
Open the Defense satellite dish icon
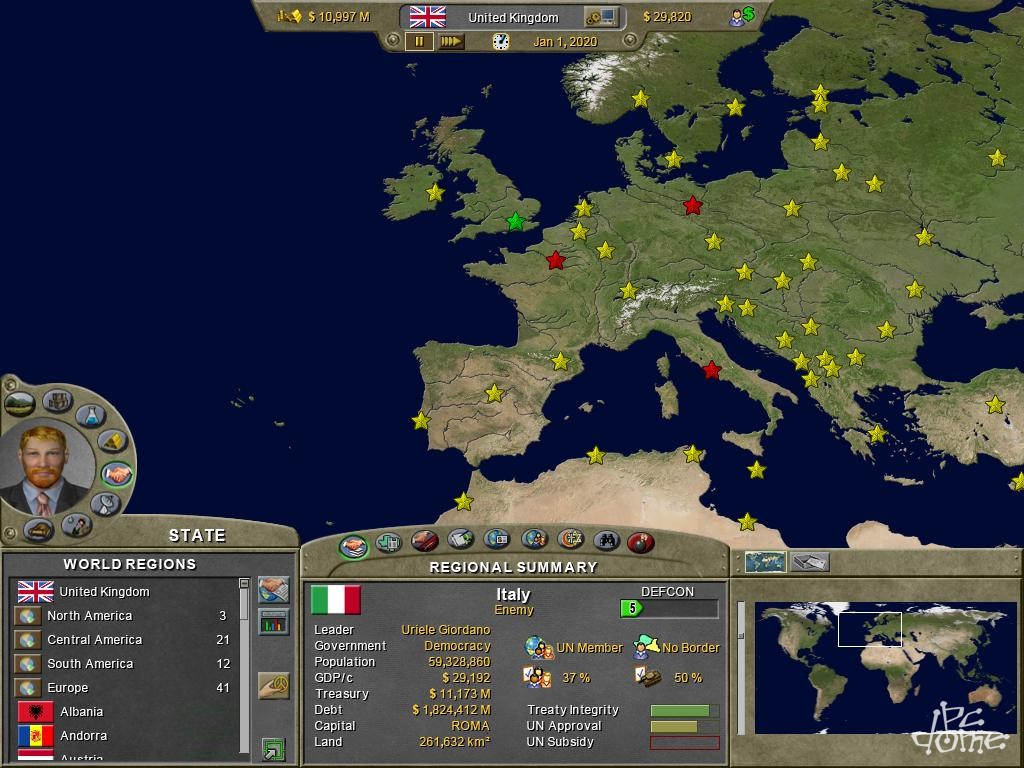click(104, 504)
